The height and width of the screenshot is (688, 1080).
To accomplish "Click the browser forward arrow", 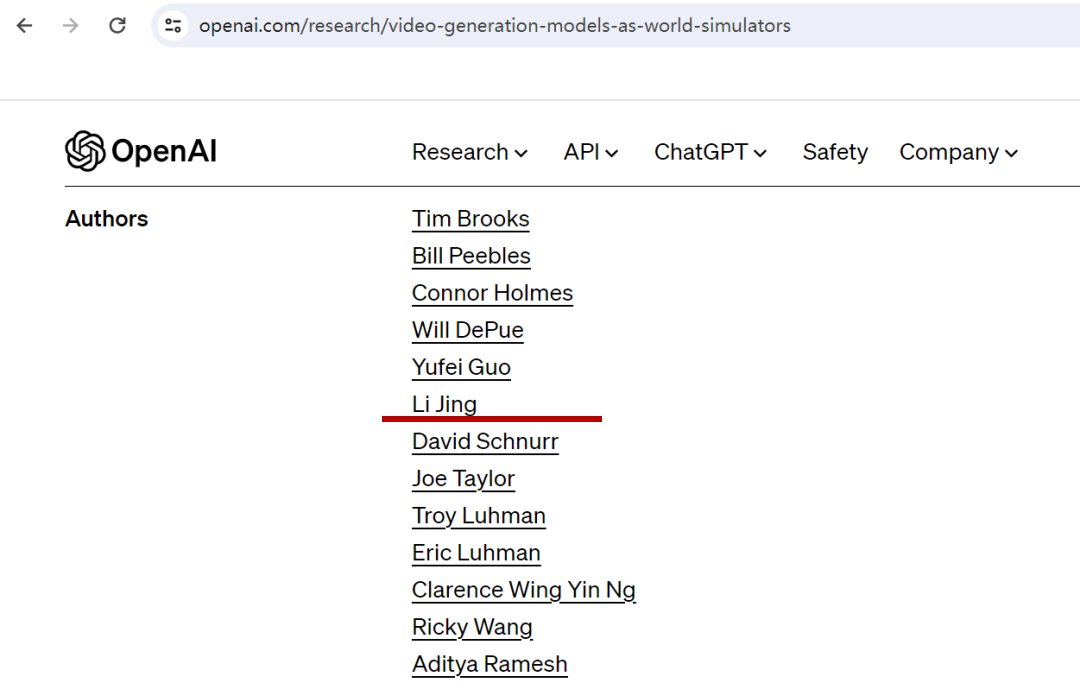I will coord(71,26).
